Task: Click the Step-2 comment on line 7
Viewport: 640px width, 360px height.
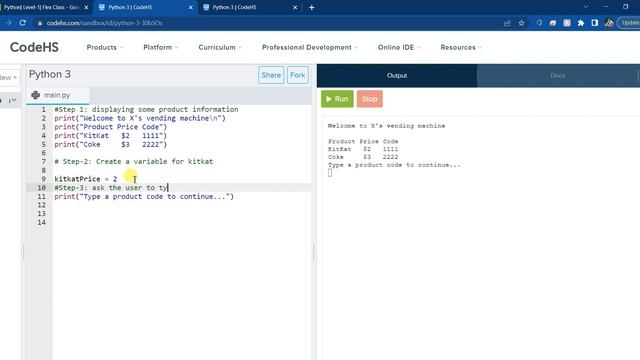Action: coord(133,162)
